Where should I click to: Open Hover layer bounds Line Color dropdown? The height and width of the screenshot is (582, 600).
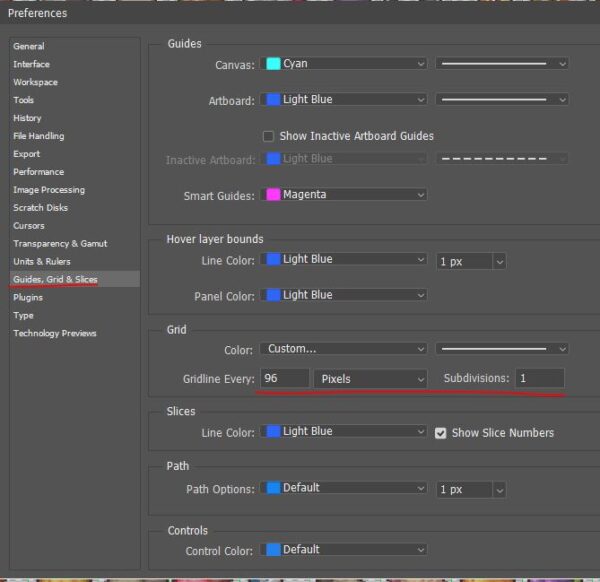point(344,259)
